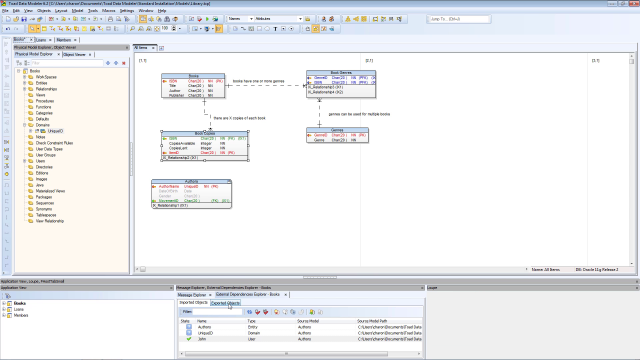640x360 pixels.
Task: Expand the Users tree node
Action: pos(24,161)
